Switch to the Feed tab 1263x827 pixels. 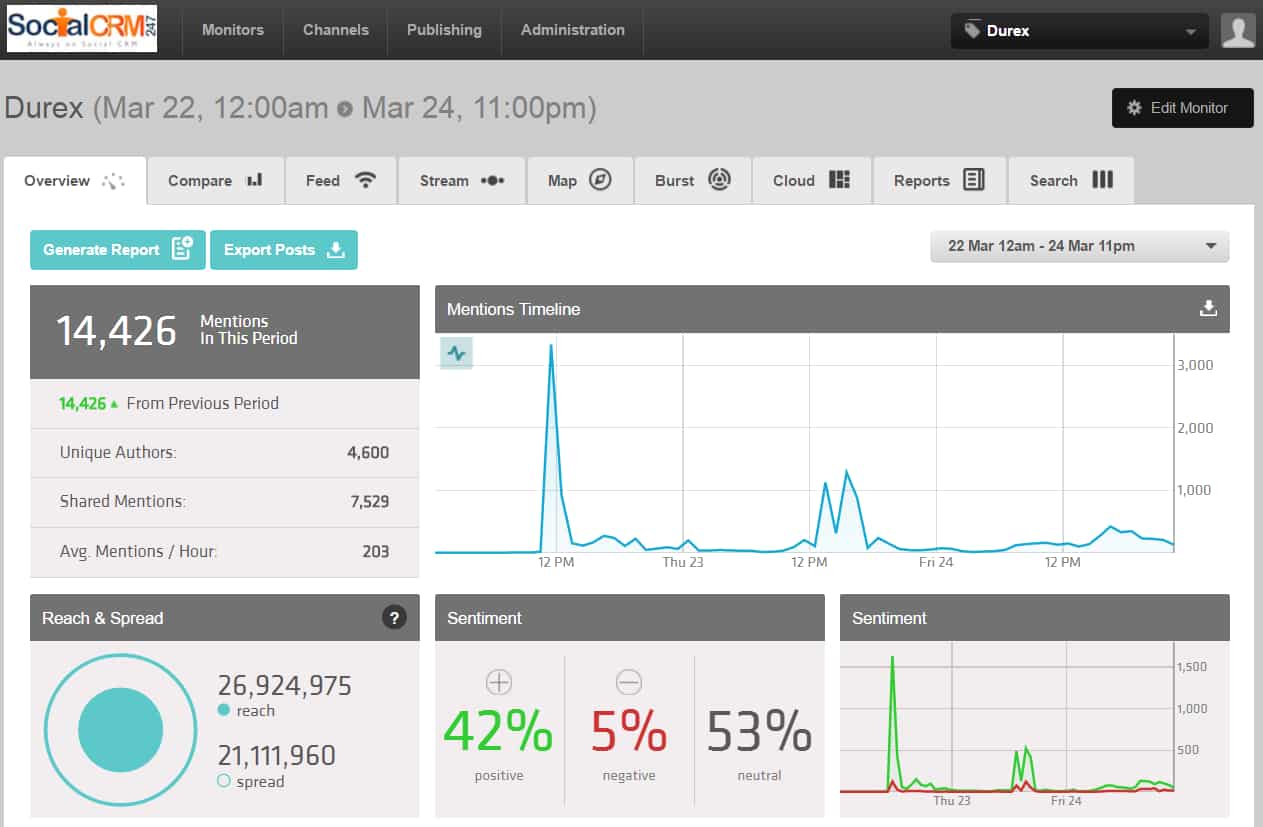click(341, 181)
